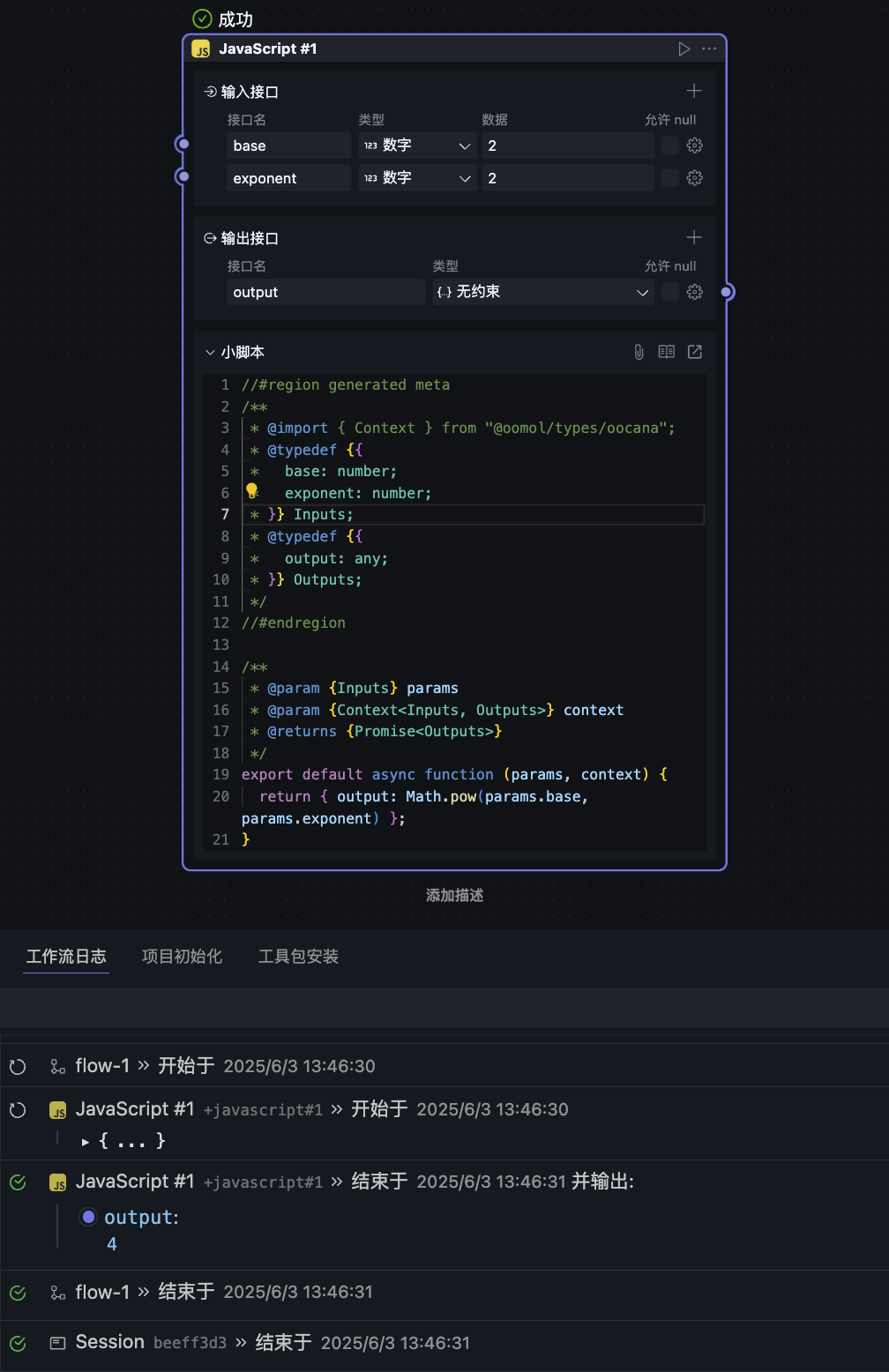Open the base type dropdown
This screenshot has height=1372, width=889.
(x=417, y=145)
